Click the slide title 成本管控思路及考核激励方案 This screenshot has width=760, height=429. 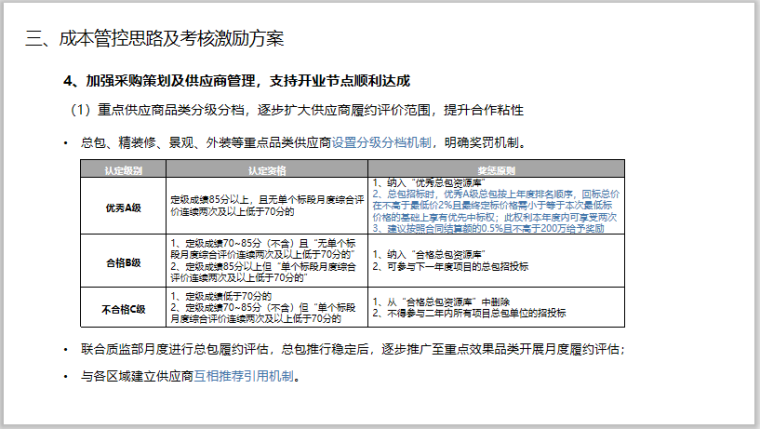pyautogui.click(x=155, y=40)
